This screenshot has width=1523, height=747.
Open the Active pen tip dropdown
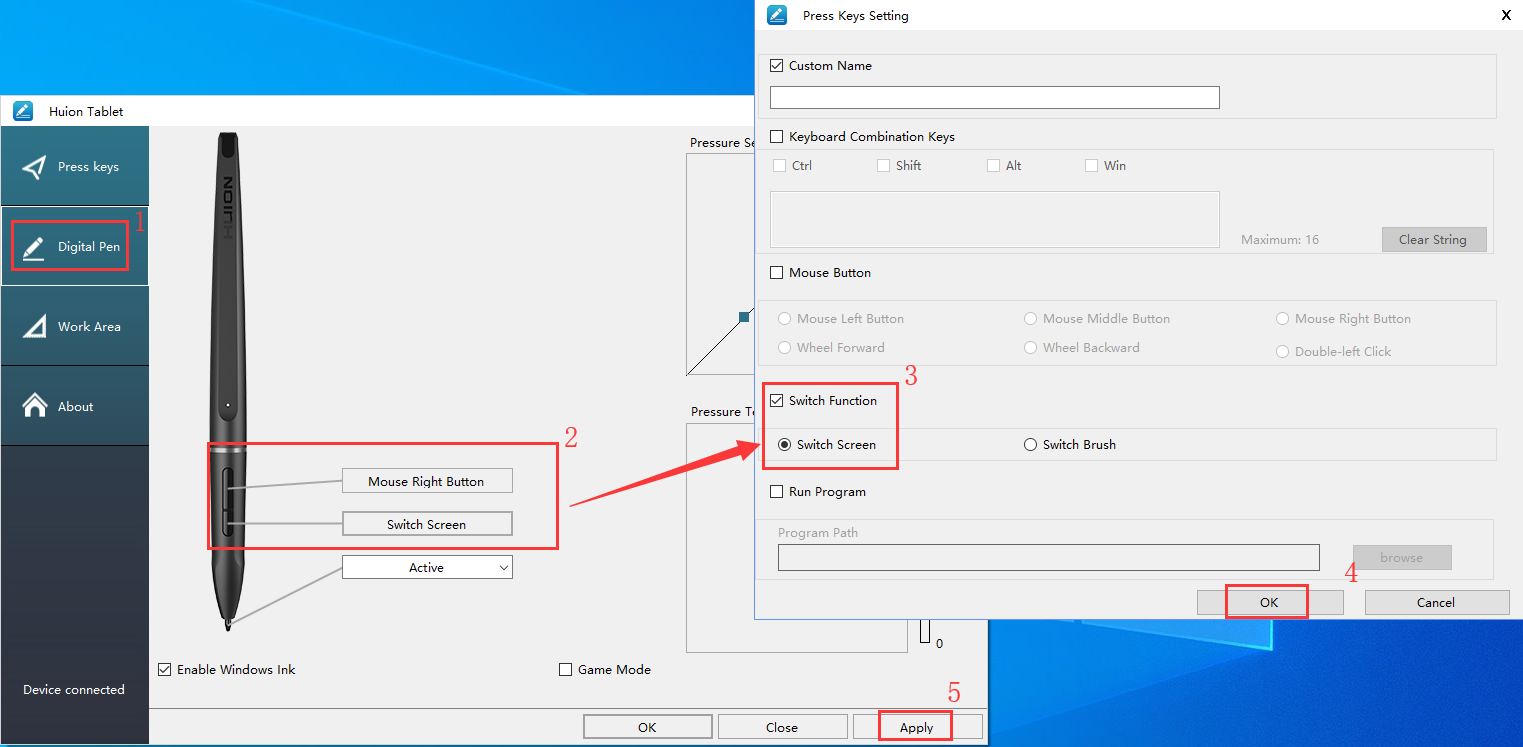(427, 567)
